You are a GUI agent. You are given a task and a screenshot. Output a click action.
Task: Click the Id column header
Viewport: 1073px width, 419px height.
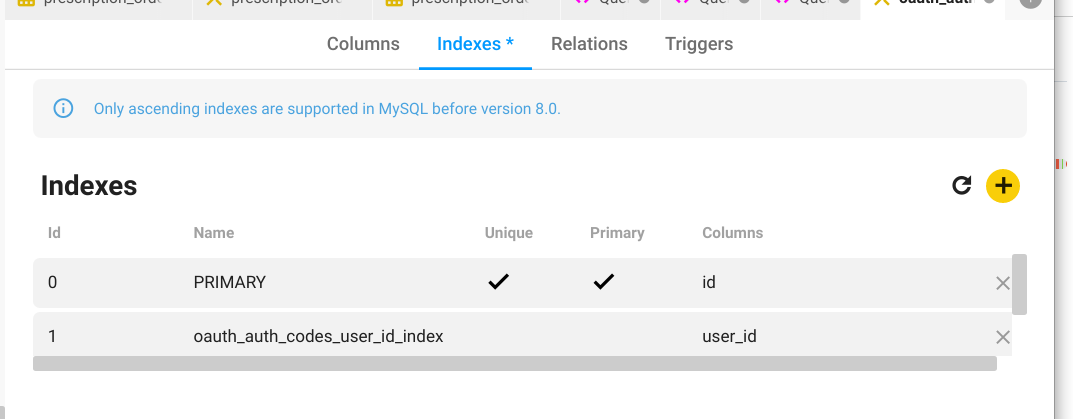coord(54,233)
